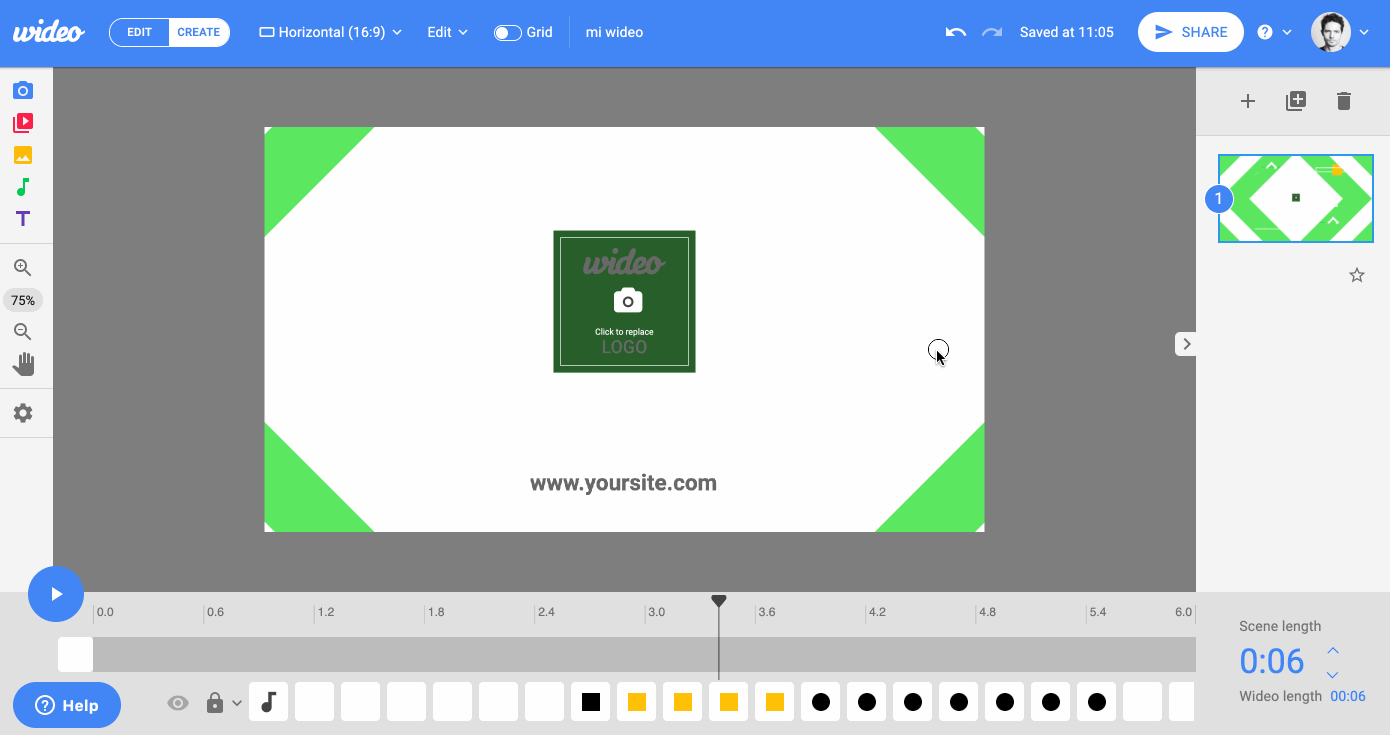
Task: Select the Text tool
Action: point(23,219)
